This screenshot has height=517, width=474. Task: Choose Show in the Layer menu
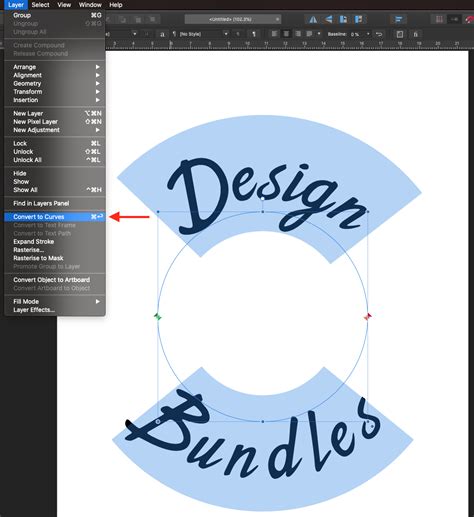[x=55, y=182]
